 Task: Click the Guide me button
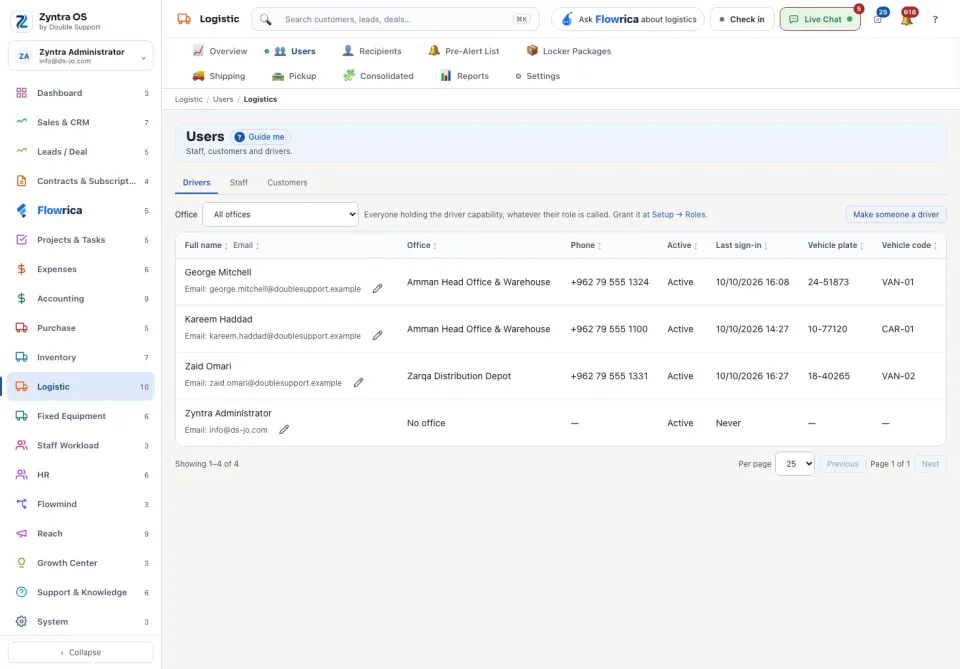260,137
